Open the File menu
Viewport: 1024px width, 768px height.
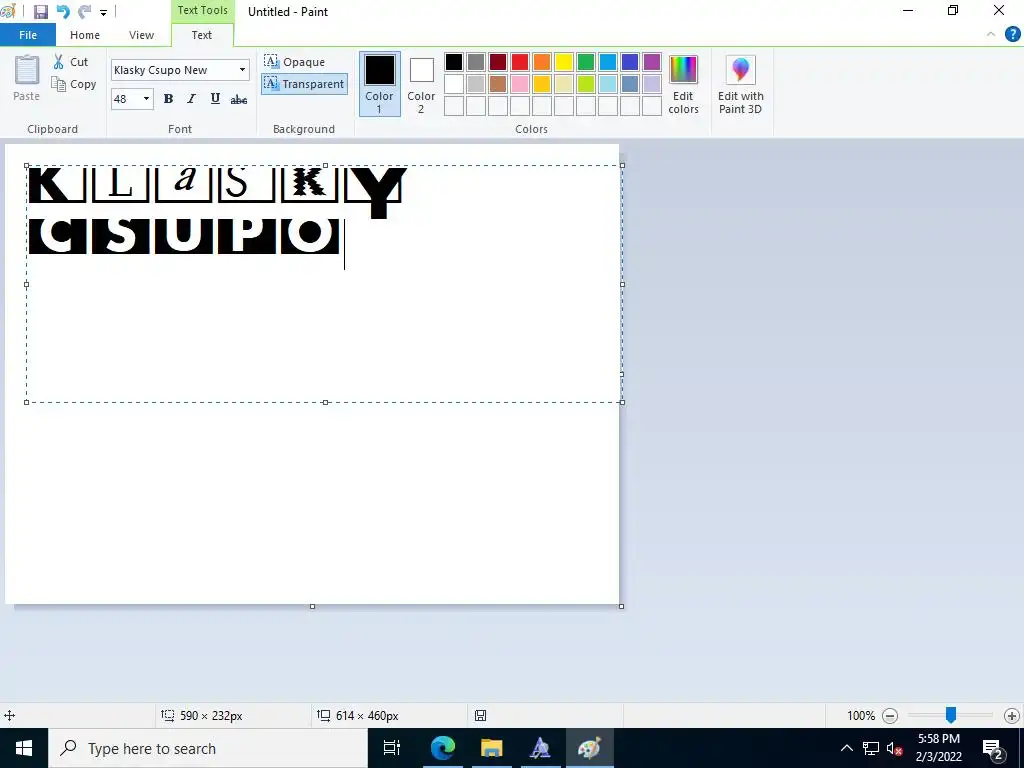(x=27, y=35)
